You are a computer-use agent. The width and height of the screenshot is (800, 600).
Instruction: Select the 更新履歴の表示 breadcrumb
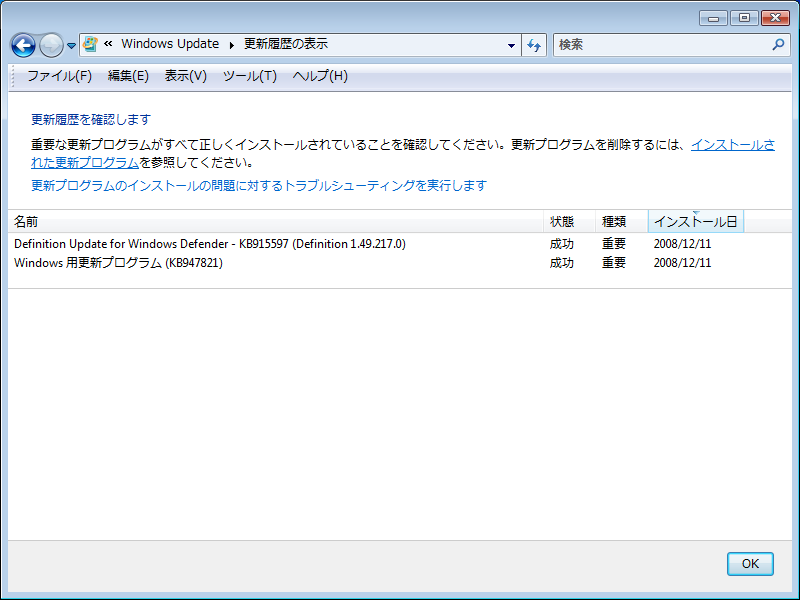coord(286,44)
